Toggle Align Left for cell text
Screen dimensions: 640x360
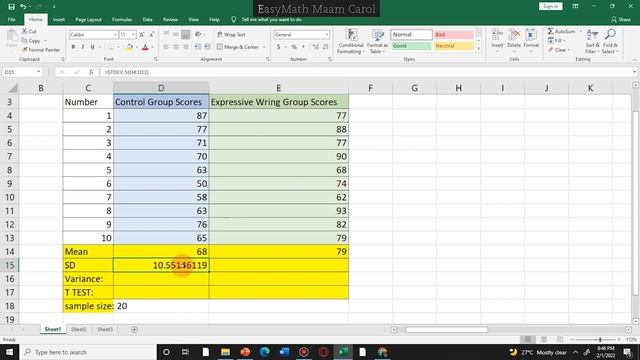167,47
